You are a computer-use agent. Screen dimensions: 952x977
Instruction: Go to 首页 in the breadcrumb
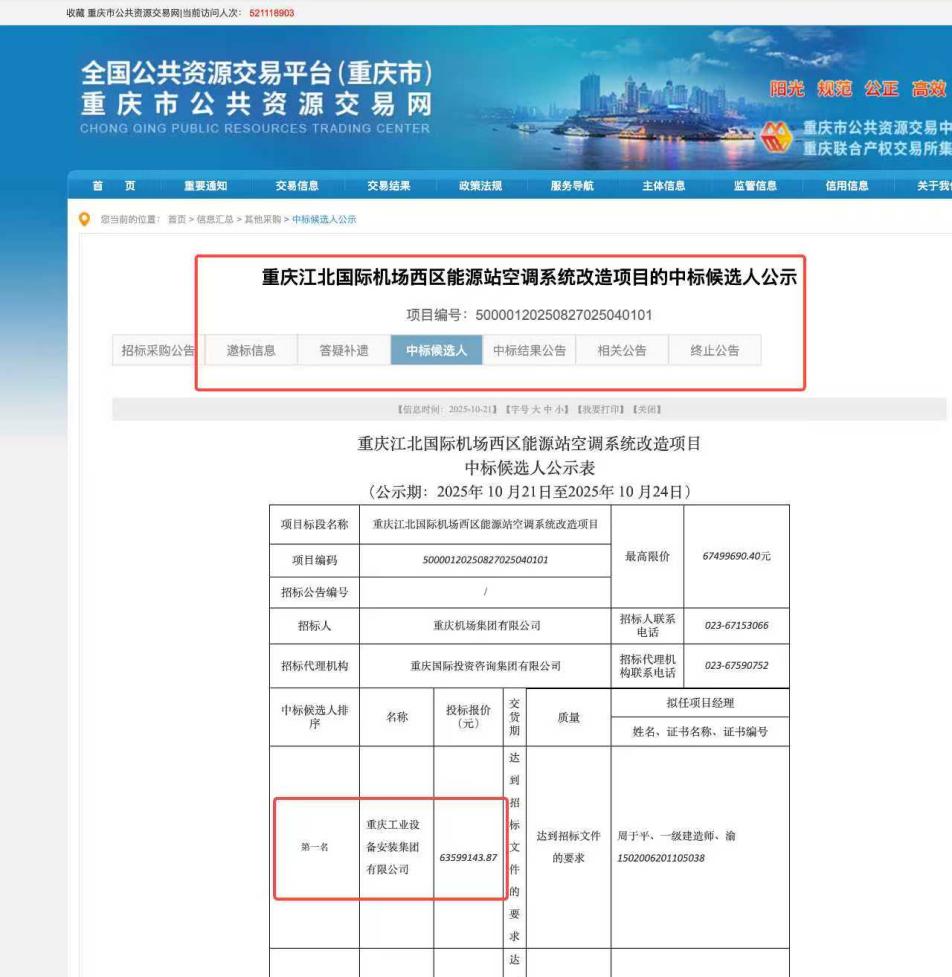point(177,219)
